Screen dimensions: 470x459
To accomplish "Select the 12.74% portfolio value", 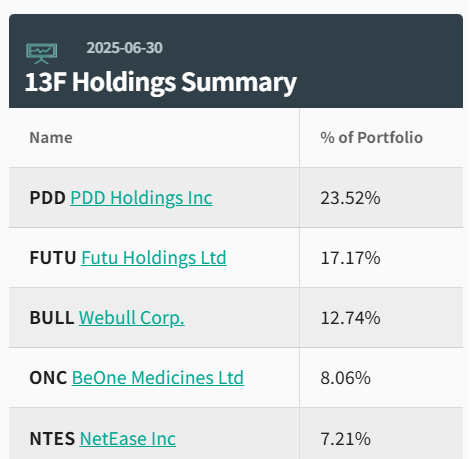I will click(350, 318).
